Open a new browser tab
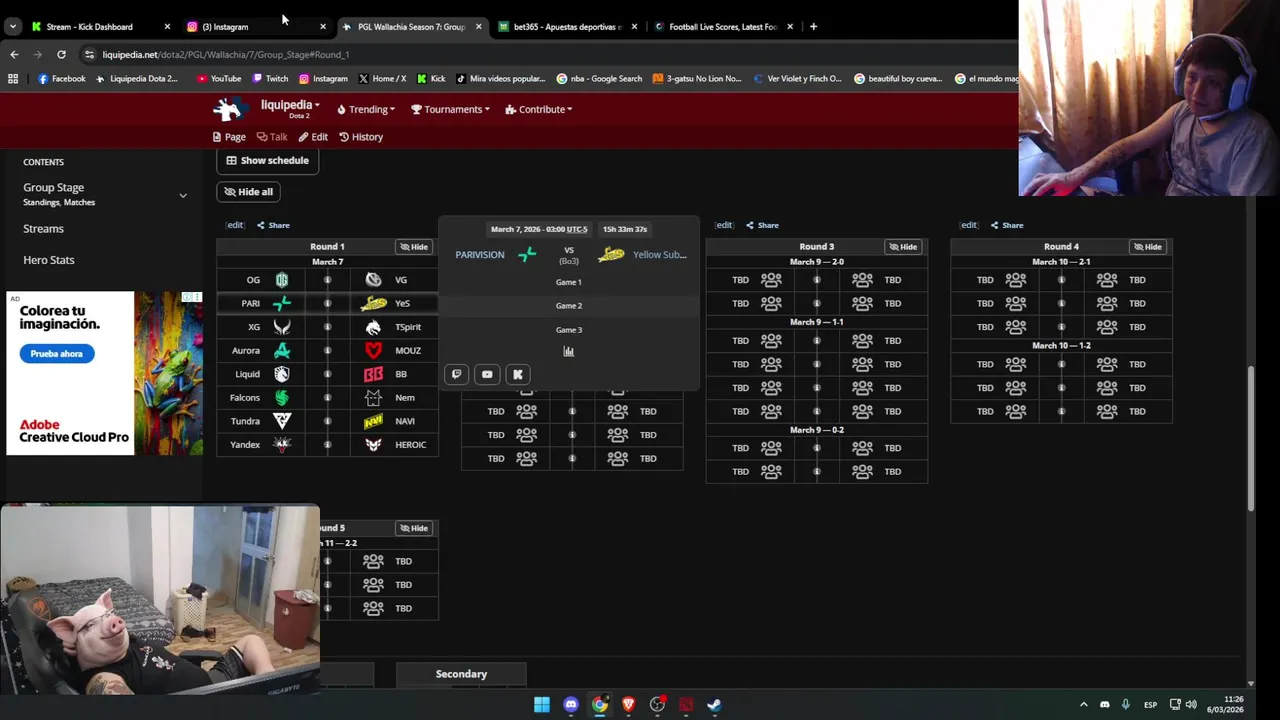The width and height of the screenshot is (1280, 720). pos(813,27)
